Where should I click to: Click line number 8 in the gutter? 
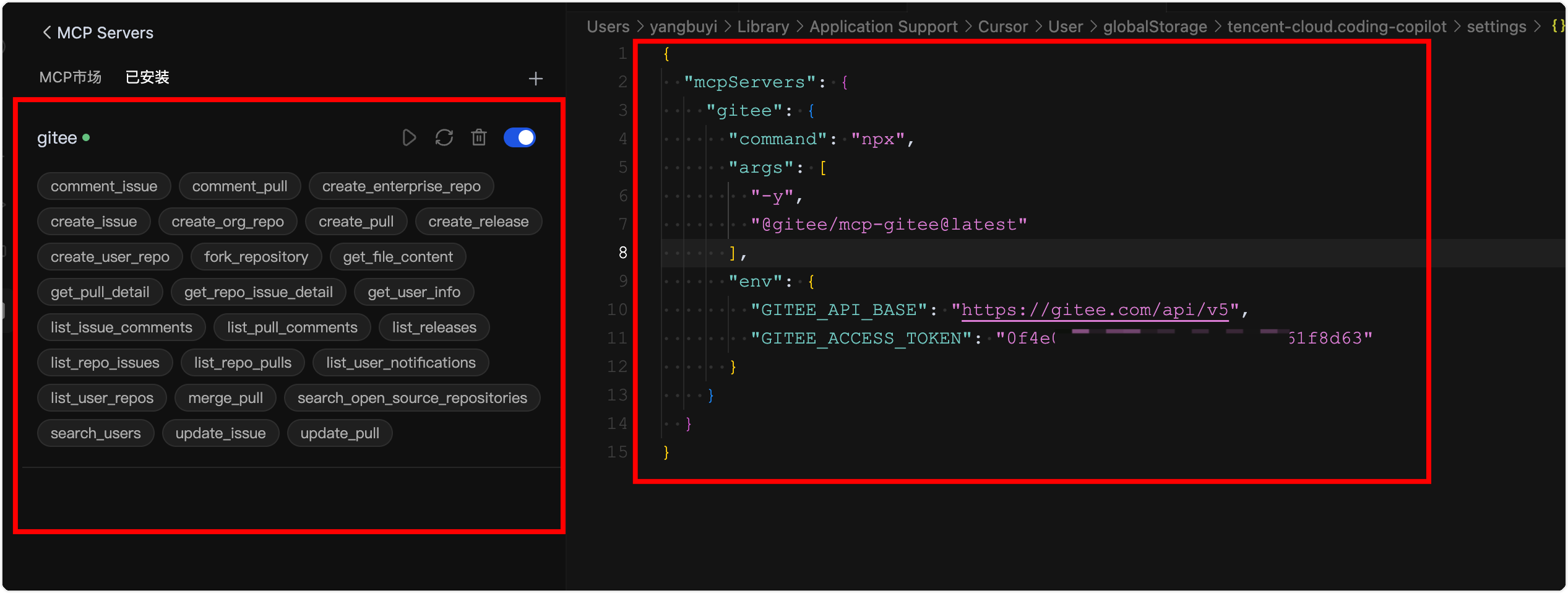(x=622, y=253)
